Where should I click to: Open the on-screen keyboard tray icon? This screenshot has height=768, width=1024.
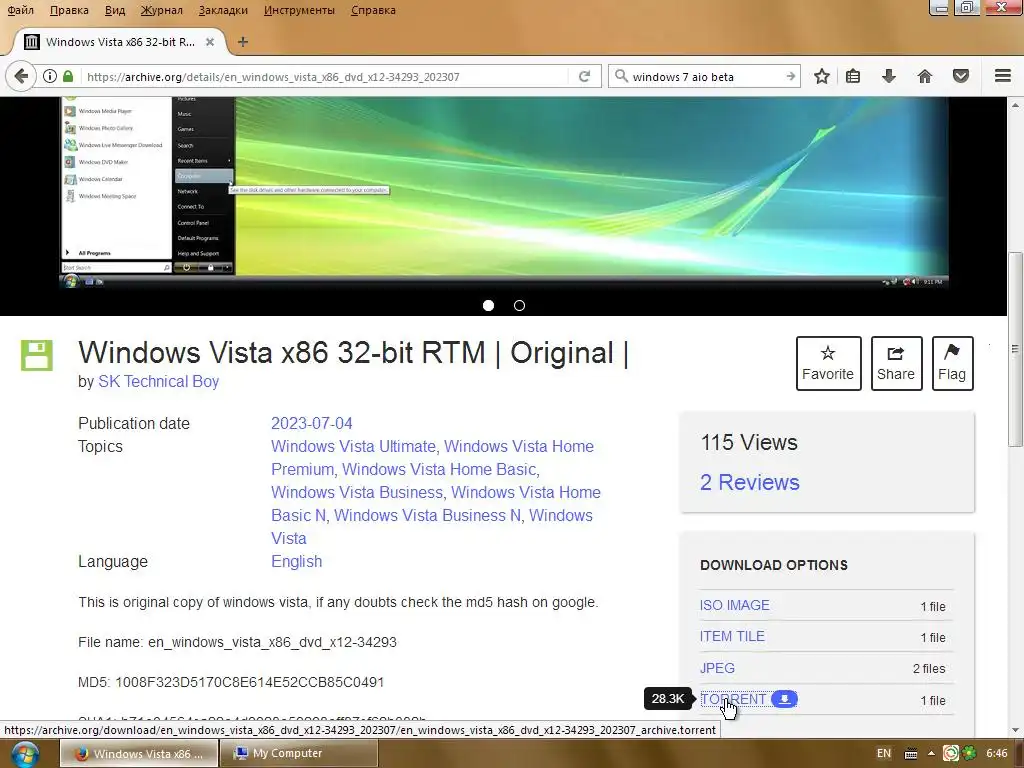[x=910, y=754]
